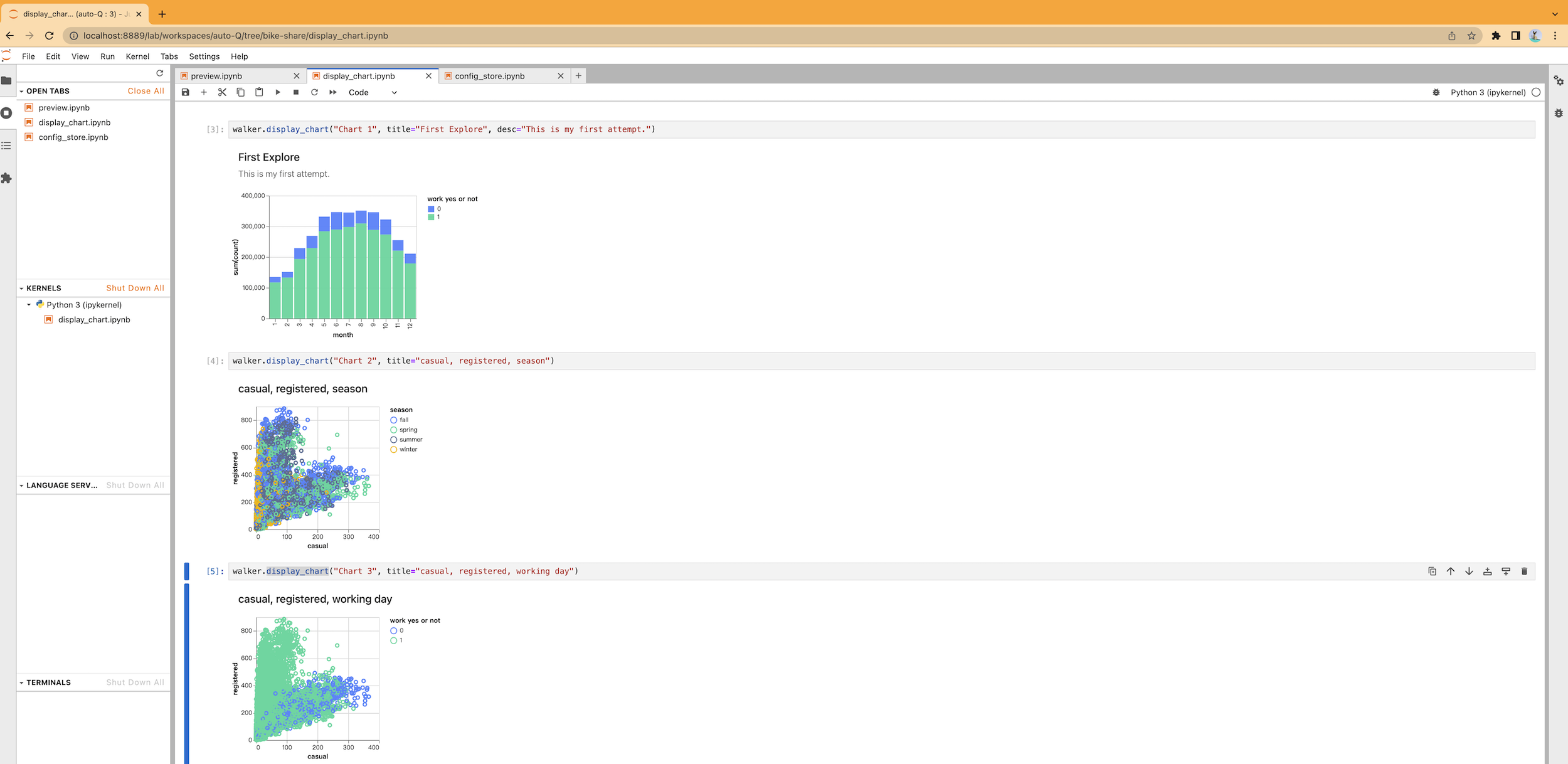Cut the selected cell with scissors icon

click(x=222, y=92)
